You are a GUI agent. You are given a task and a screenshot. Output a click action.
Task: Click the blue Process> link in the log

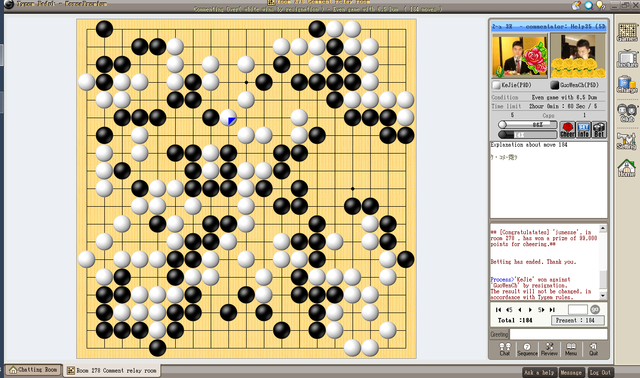click(x=501, y=280)
